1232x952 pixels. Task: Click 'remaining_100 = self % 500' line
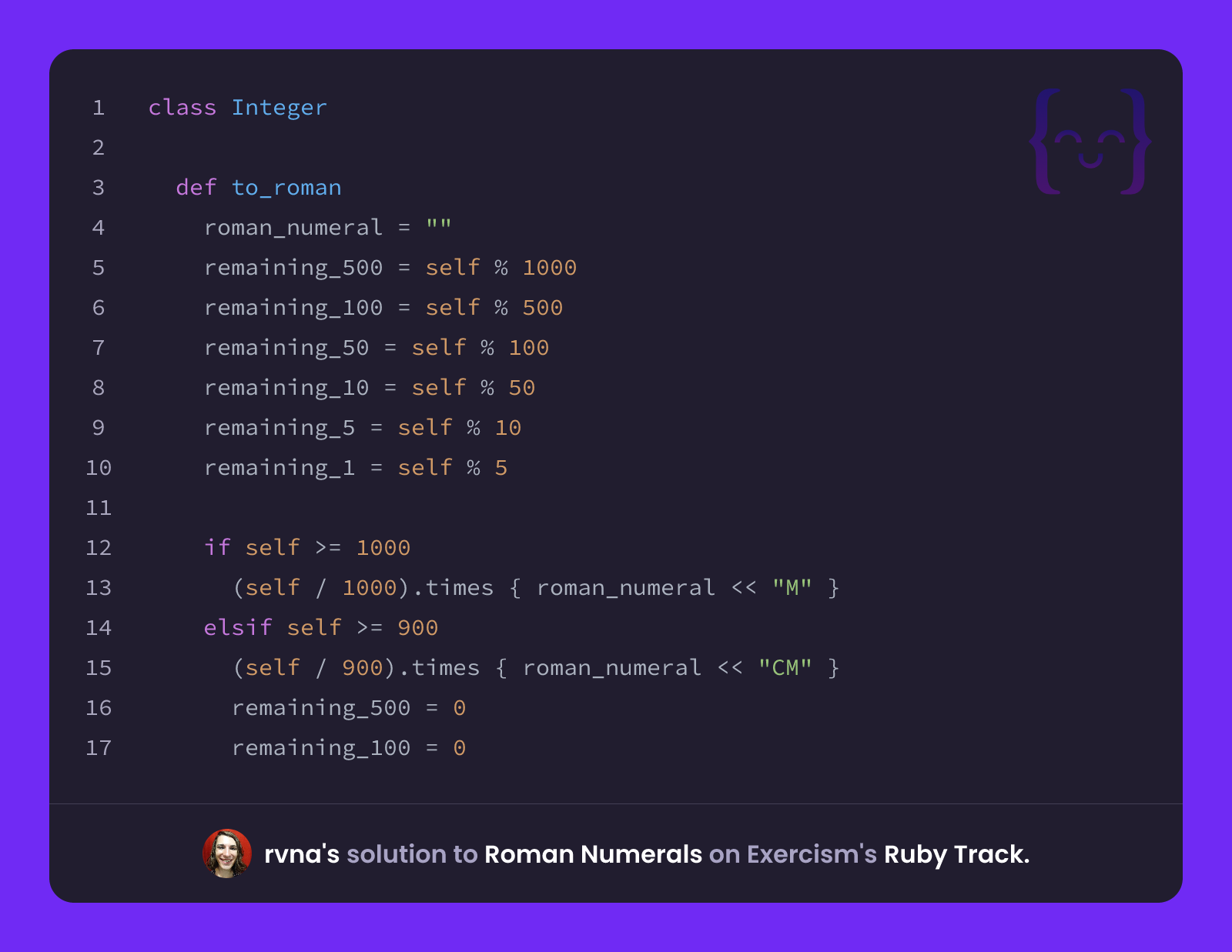click(x=383, y=308)
